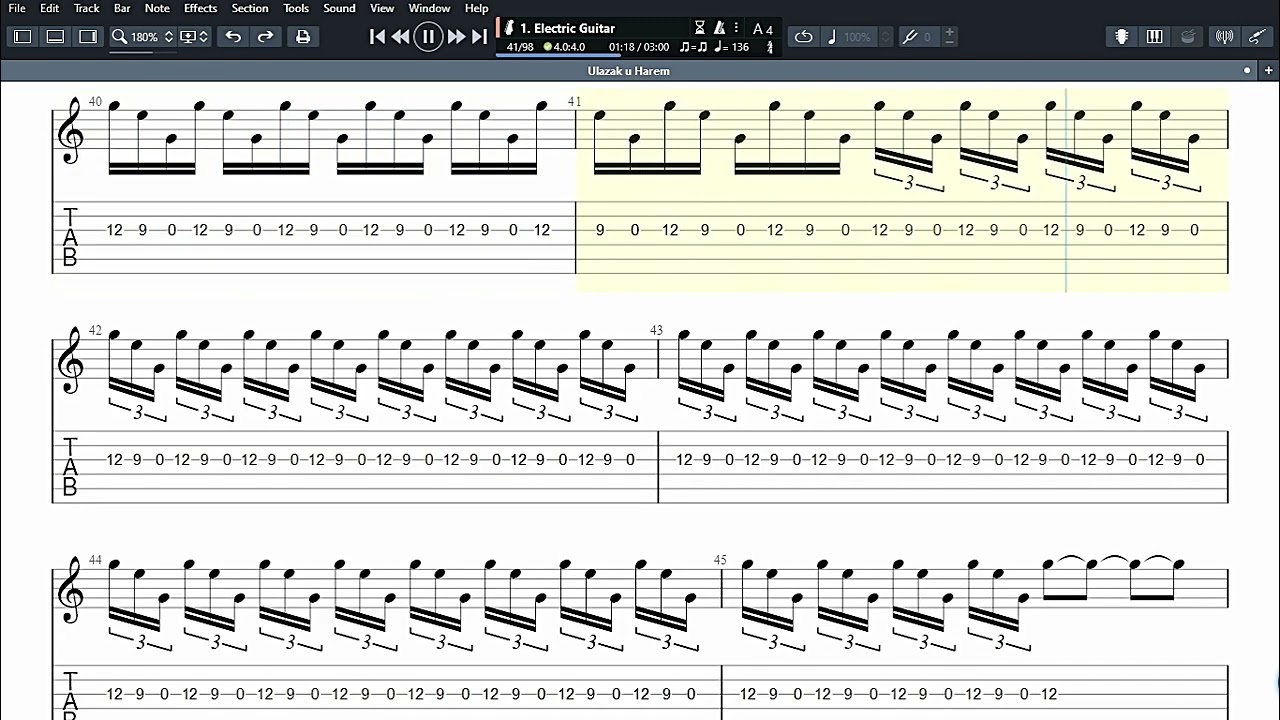This screenshot has height=720, width=1280.
Task: Open the Note menu
Action: pos(157,8)
